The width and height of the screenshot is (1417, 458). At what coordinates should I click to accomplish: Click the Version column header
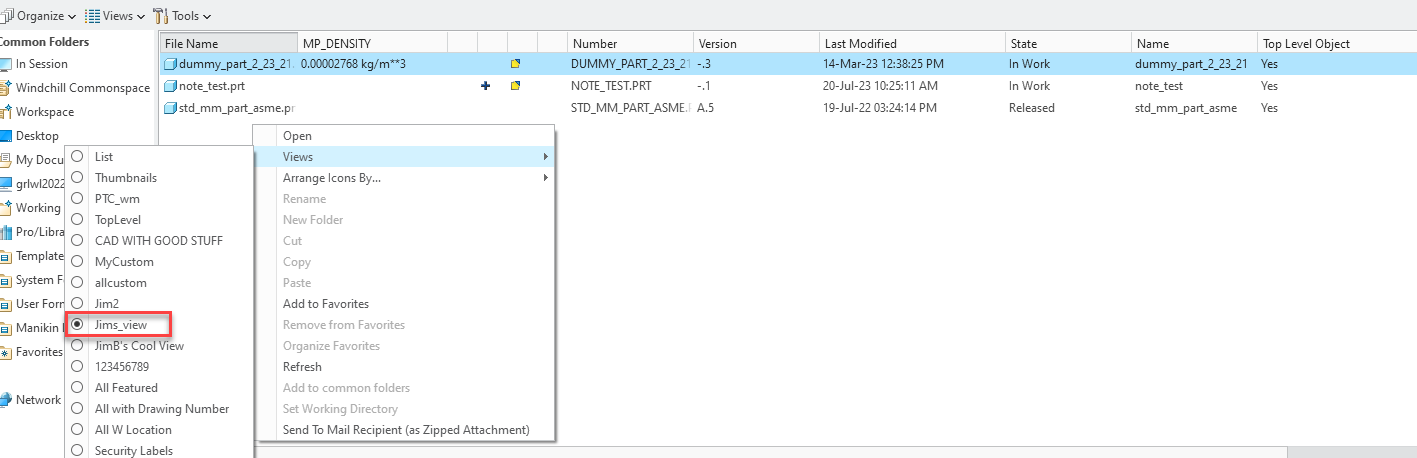pos(717,44)
